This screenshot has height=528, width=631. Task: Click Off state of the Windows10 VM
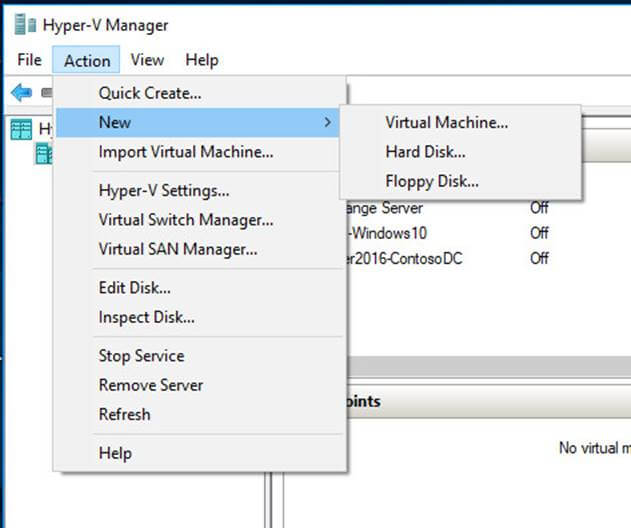[x=539, y=233]
